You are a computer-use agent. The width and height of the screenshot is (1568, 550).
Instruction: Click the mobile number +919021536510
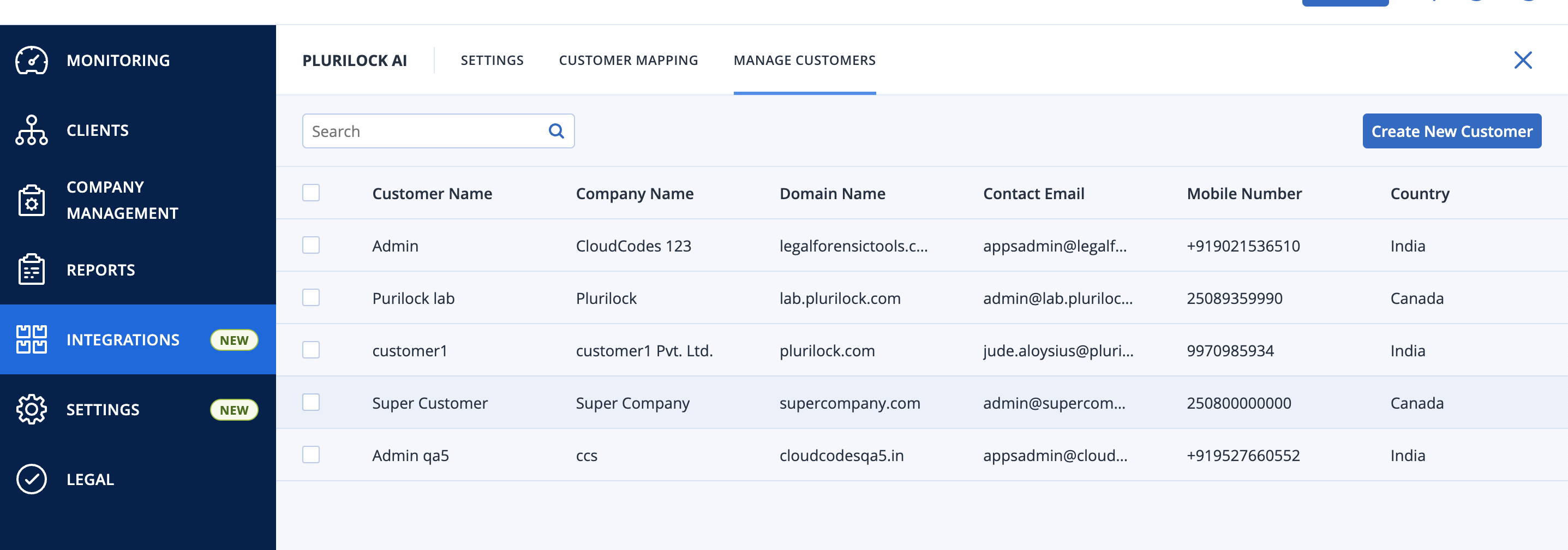click(1243, 246)
